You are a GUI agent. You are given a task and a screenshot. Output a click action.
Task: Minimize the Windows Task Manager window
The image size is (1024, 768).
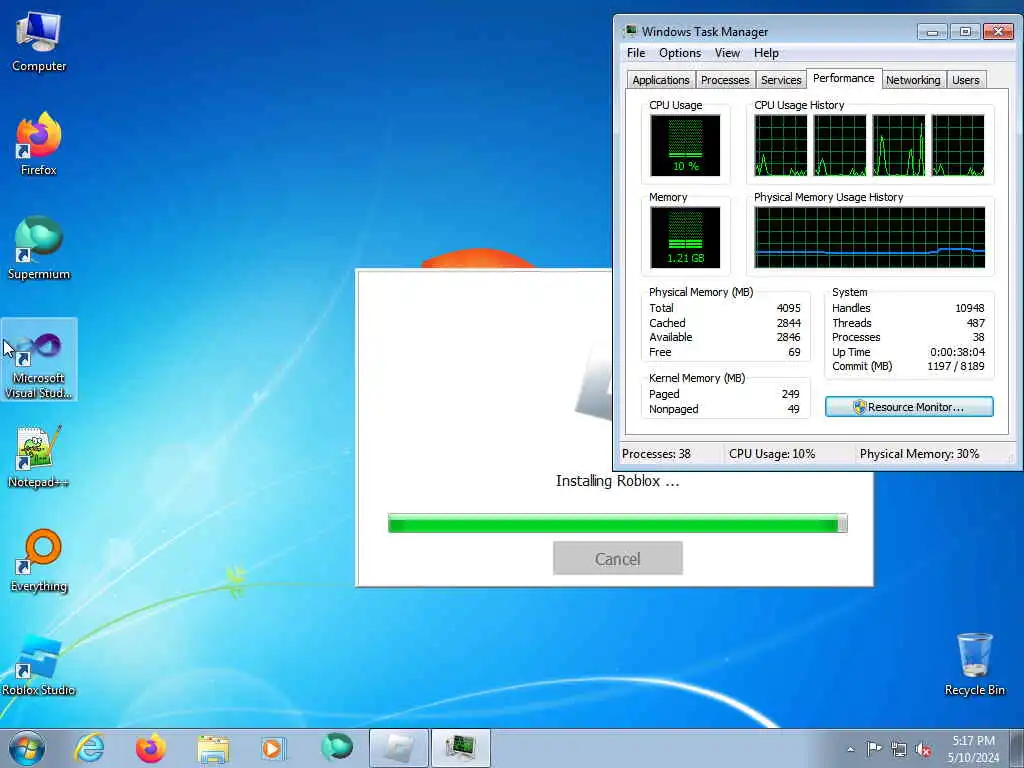click(x=932, y=31)
